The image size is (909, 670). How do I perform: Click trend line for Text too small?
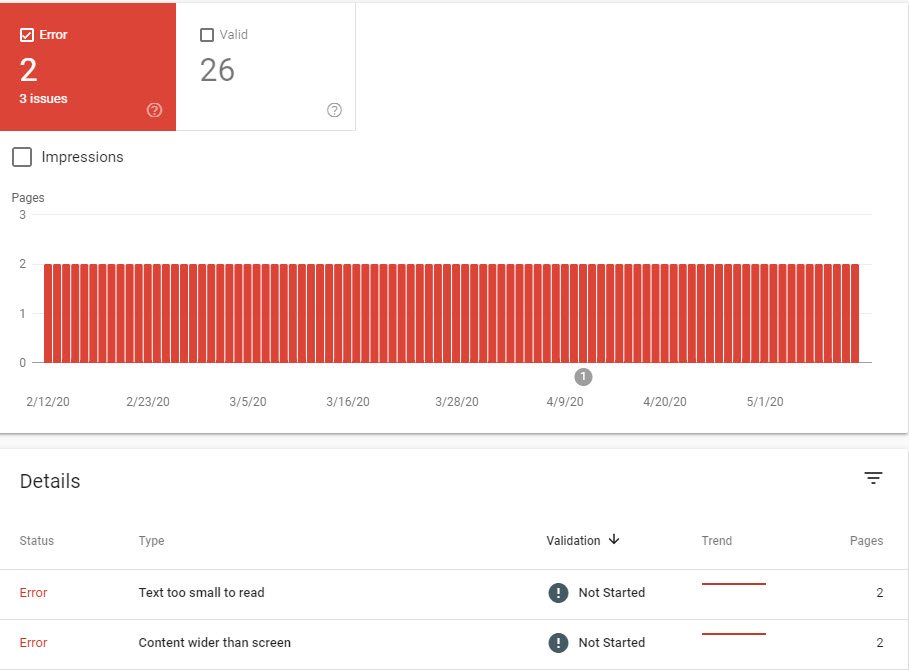733,584
